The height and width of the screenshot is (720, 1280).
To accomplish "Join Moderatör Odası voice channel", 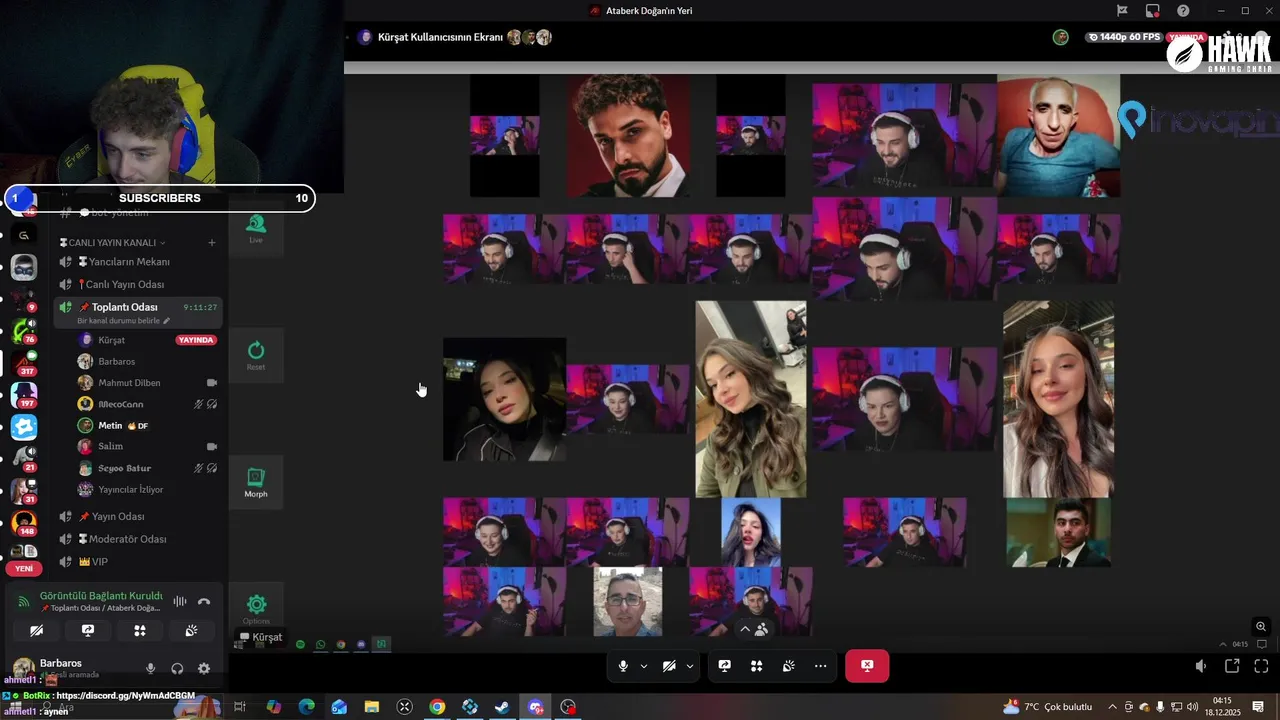I will click(139, 540).
